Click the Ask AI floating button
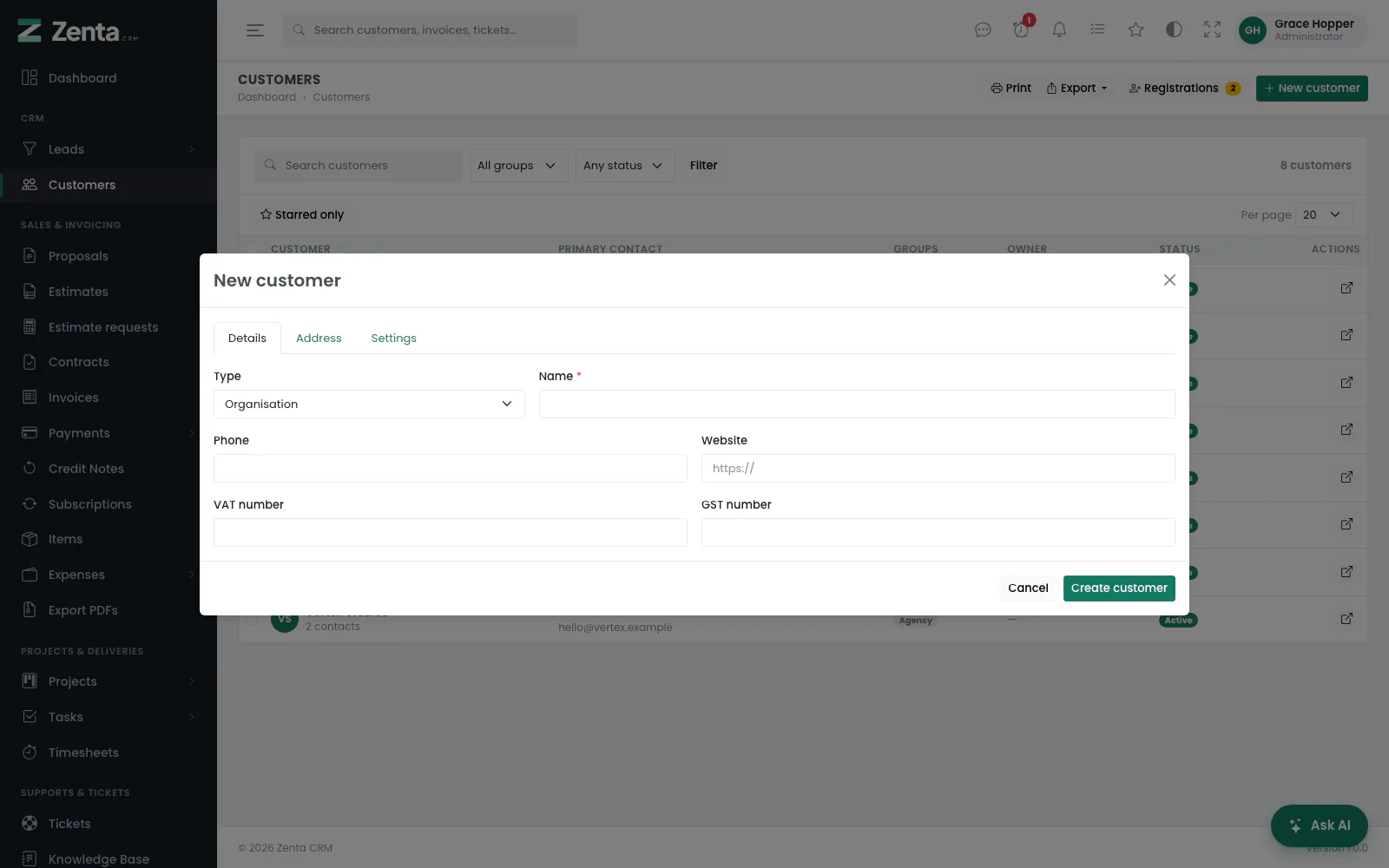The image size is (1389, 868). coord(1320,825)
